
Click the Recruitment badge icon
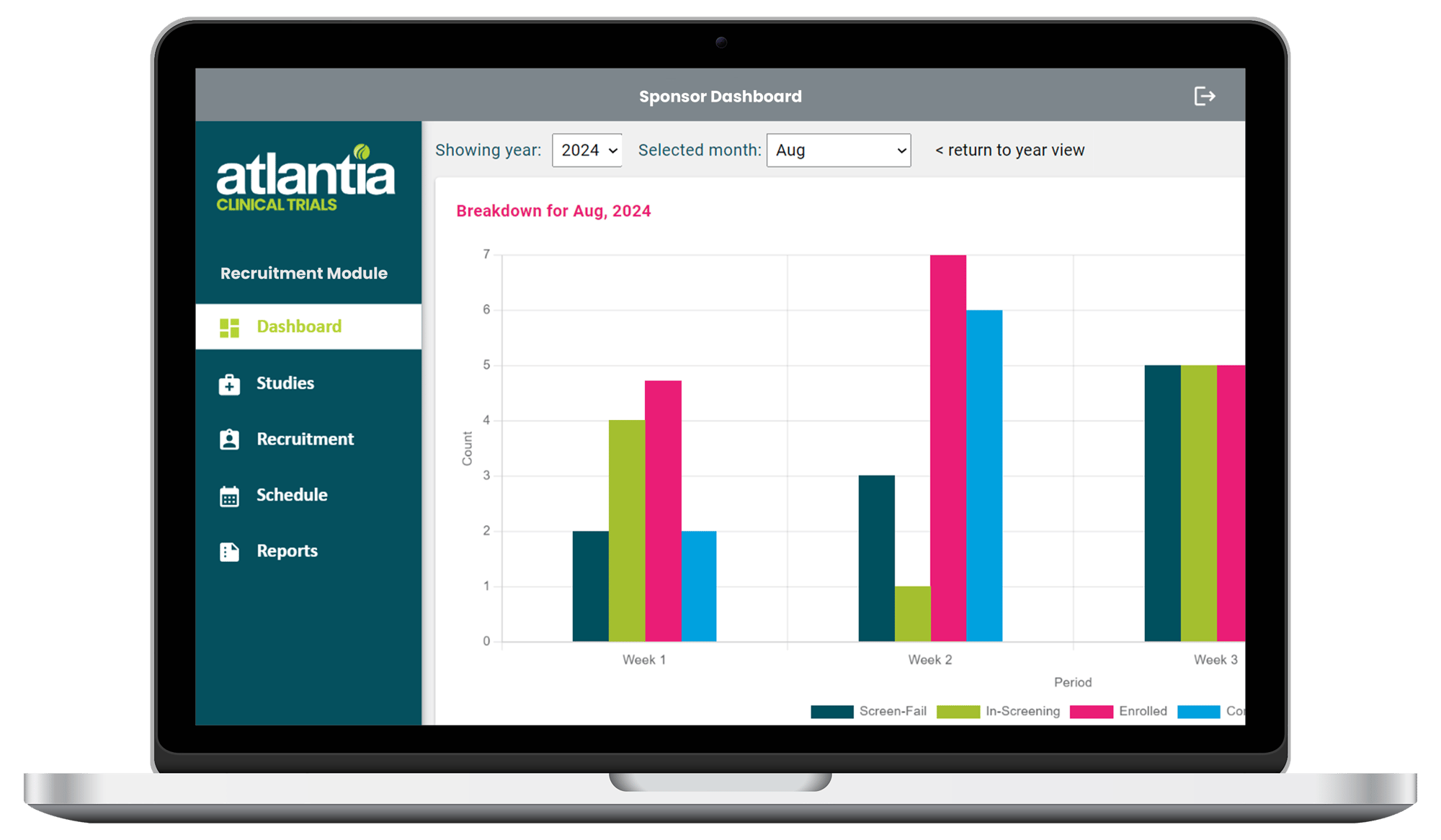229,439
